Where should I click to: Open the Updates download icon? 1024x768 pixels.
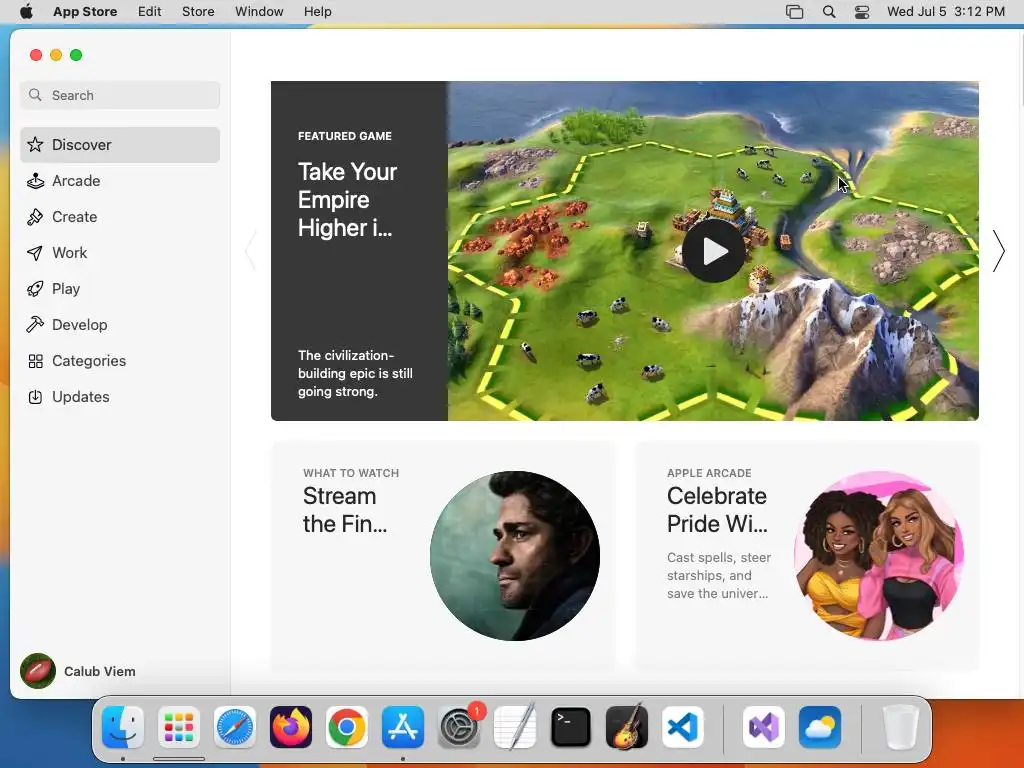pos(35,397)
